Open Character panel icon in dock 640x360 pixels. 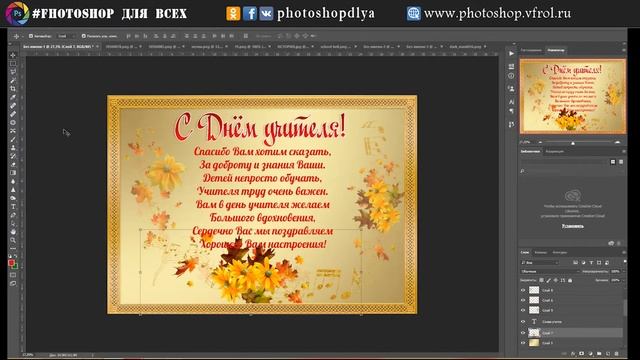pos(511,102)
